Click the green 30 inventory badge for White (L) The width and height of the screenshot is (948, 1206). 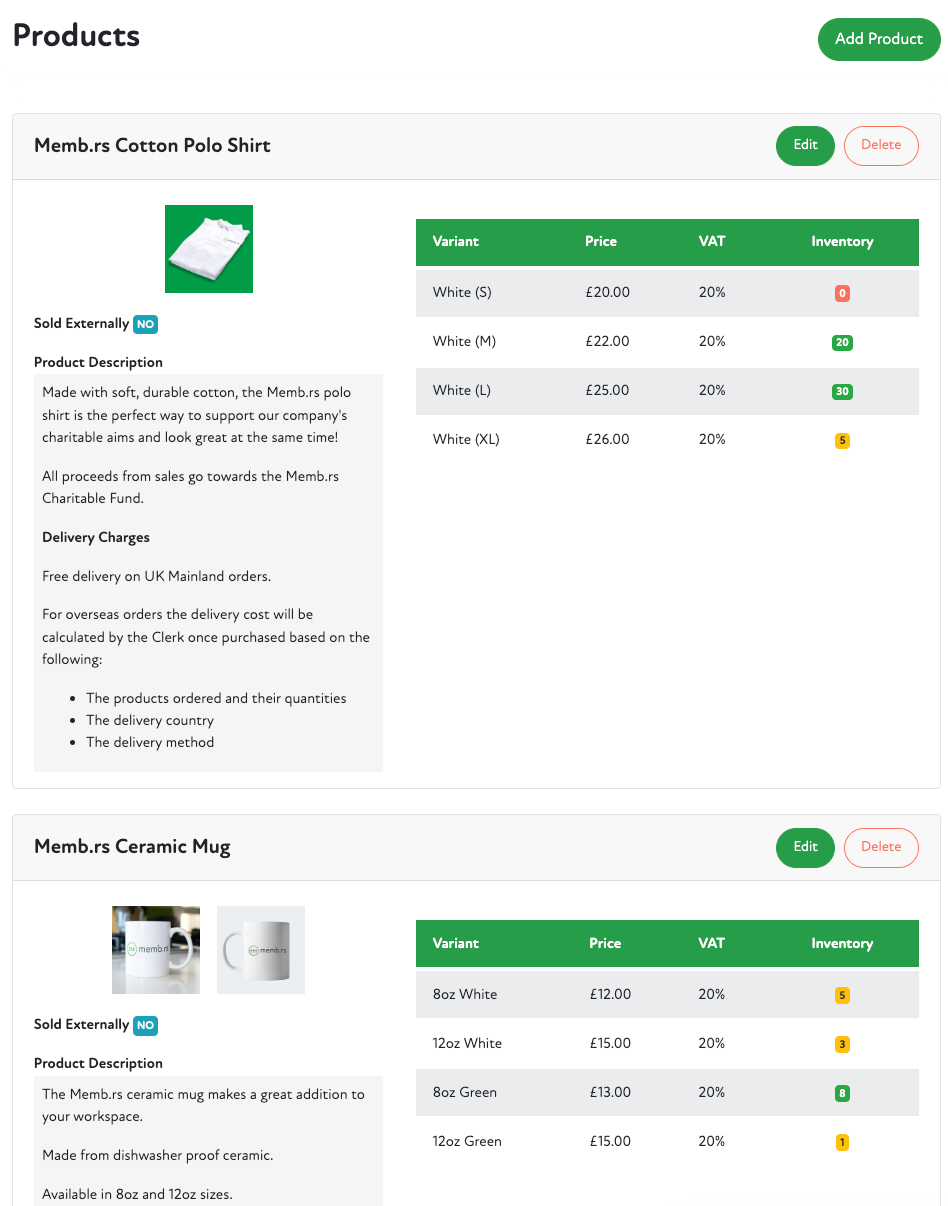[842, 392]
